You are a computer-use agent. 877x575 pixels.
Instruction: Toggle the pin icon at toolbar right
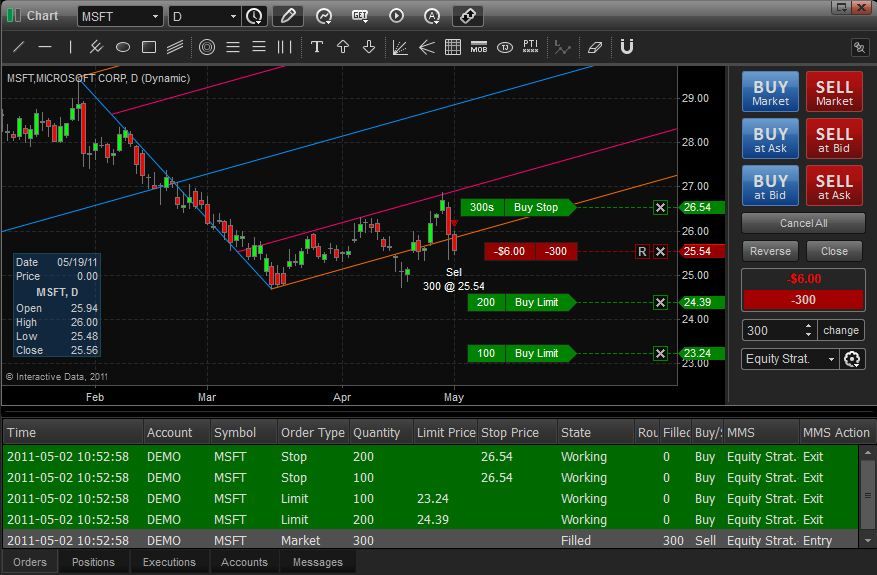pyautogui.click(x=860, y=48)
